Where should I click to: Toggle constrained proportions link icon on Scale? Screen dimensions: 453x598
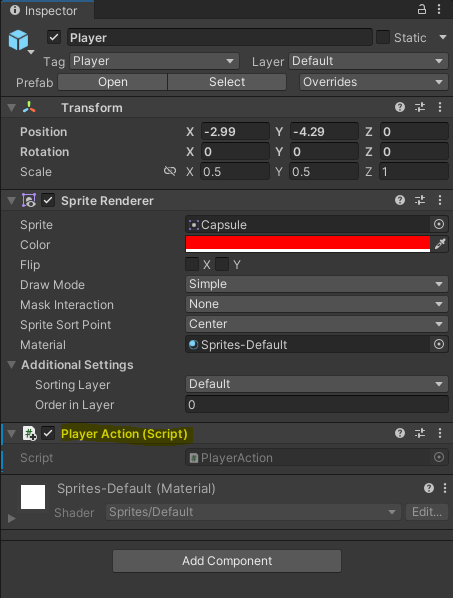[x=170, y=171]
